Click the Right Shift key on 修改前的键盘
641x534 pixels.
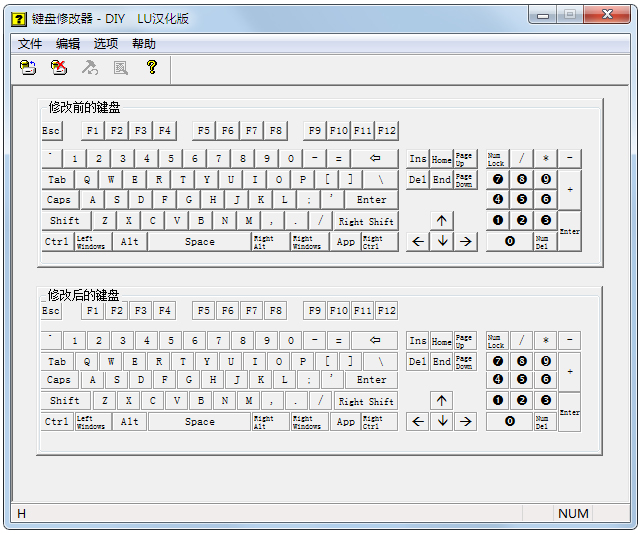pyautogui.click(x=366, y=221)
